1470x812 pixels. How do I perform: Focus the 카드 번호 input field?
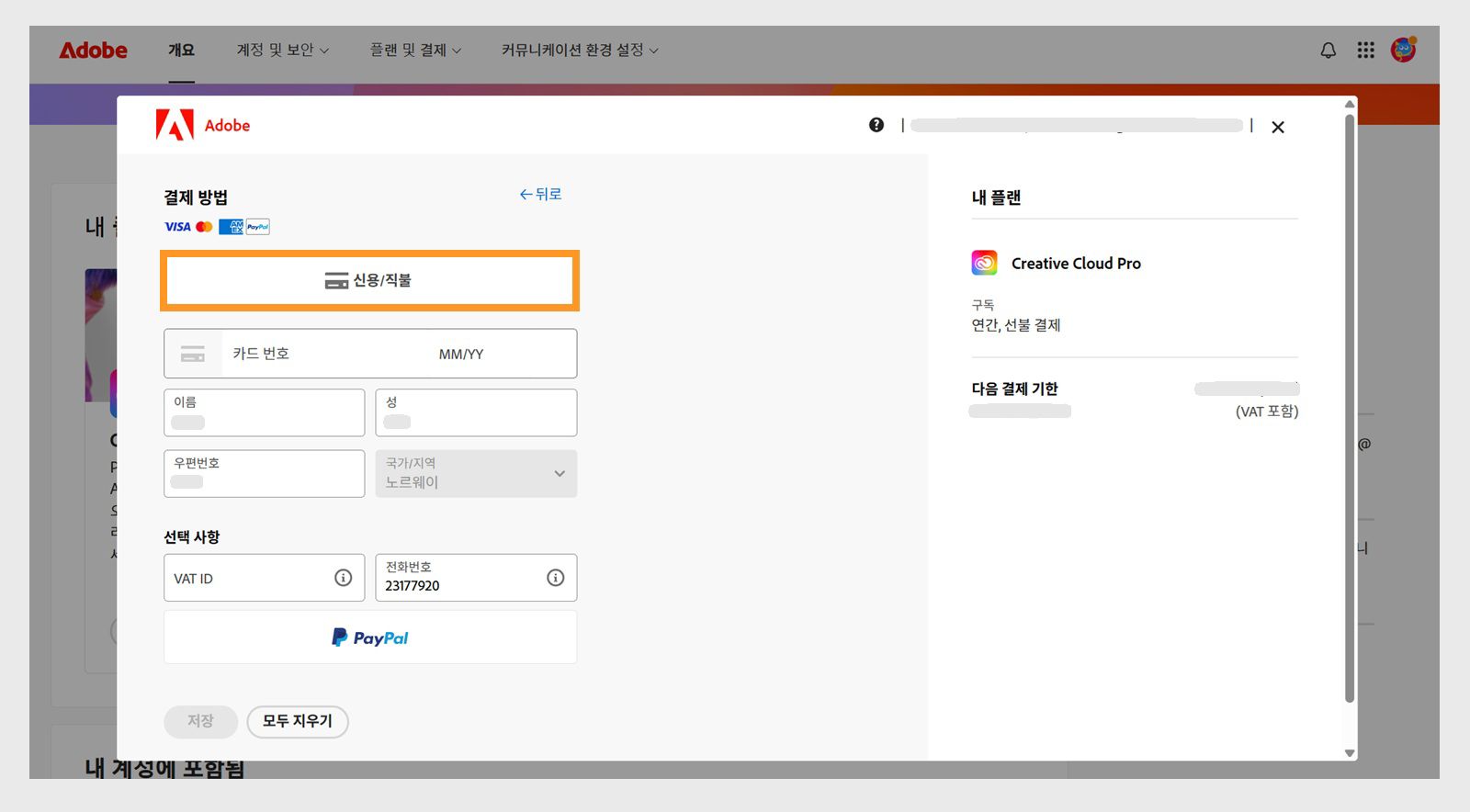(326, 354)
